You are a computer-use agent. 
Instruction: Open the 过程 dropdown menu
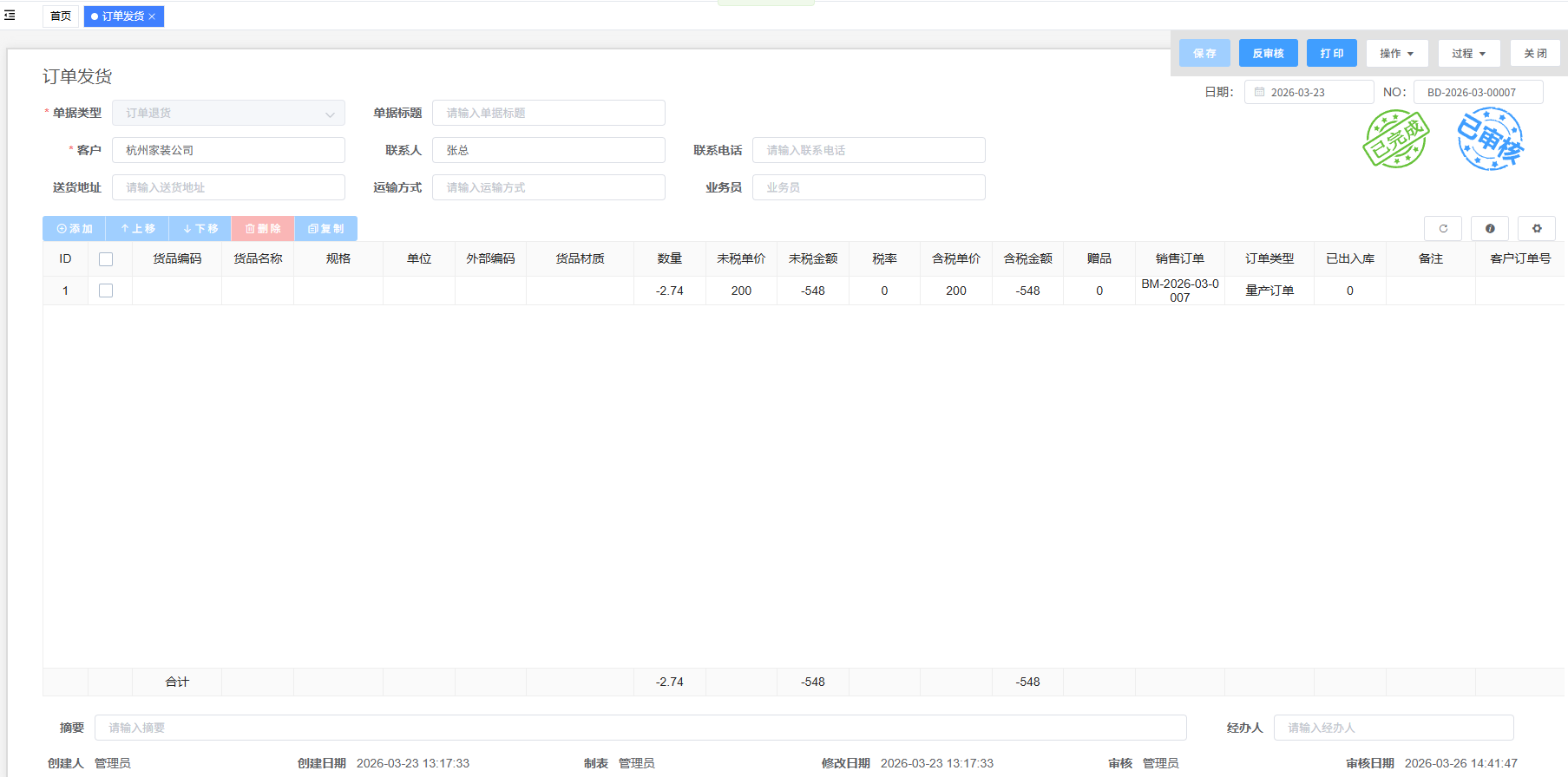[x=1468, y=54]
